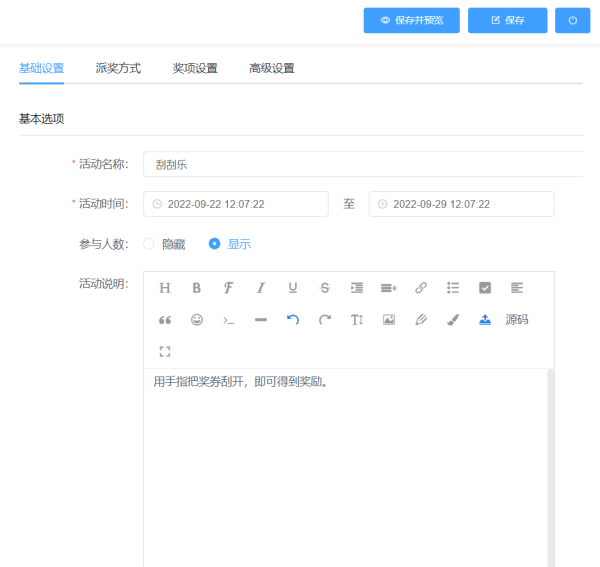Select the 显示 radio option
600x567 pixels.
point(230,244)
